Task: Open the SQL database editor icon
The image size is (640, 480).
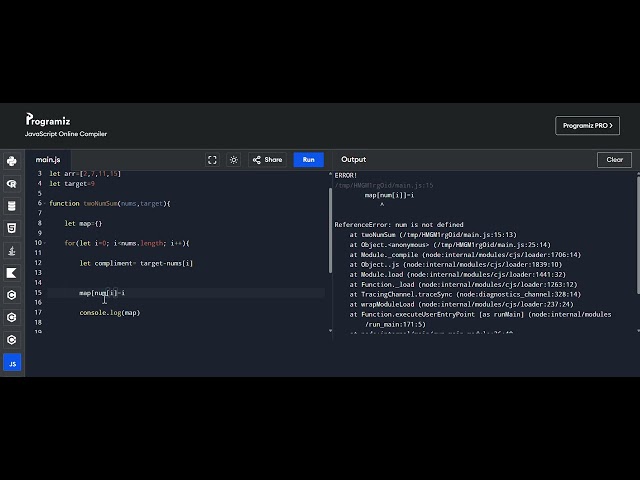Action: click(12, 206)
